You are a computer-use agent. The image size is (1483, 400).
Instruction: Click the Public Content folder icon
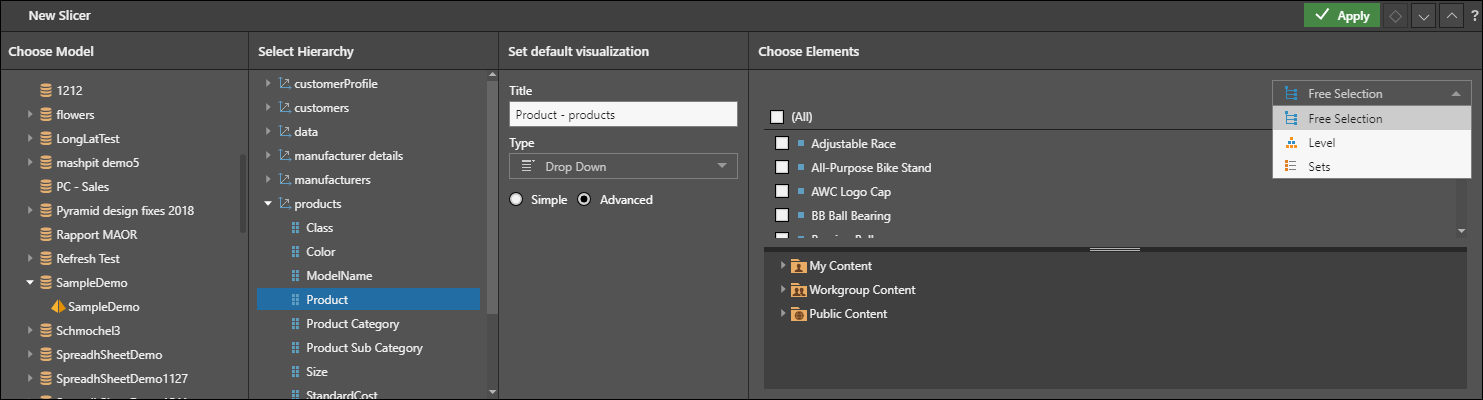[798, 314]
